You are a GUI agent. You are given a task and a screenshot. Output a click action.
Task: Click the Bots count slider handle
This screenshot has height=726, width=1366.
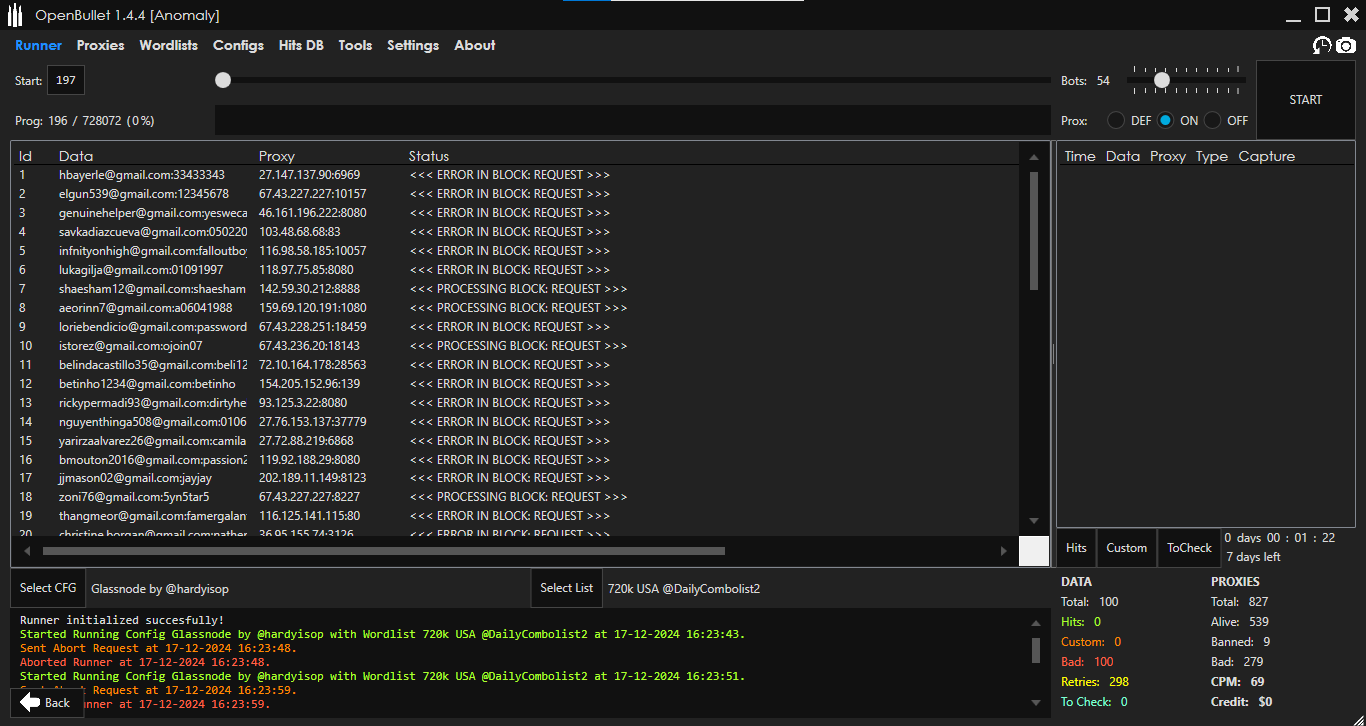pyautogui.click(x=1161, y=80)
